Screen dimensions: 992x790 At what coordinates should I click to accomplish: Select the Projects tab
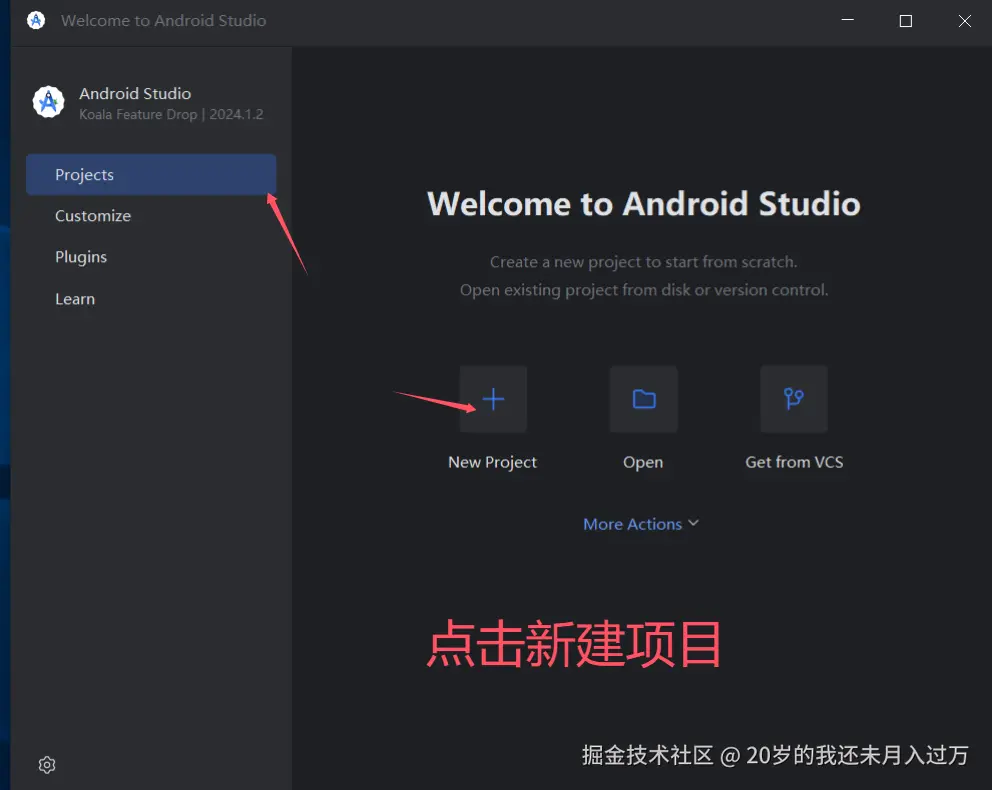[151, 175]
